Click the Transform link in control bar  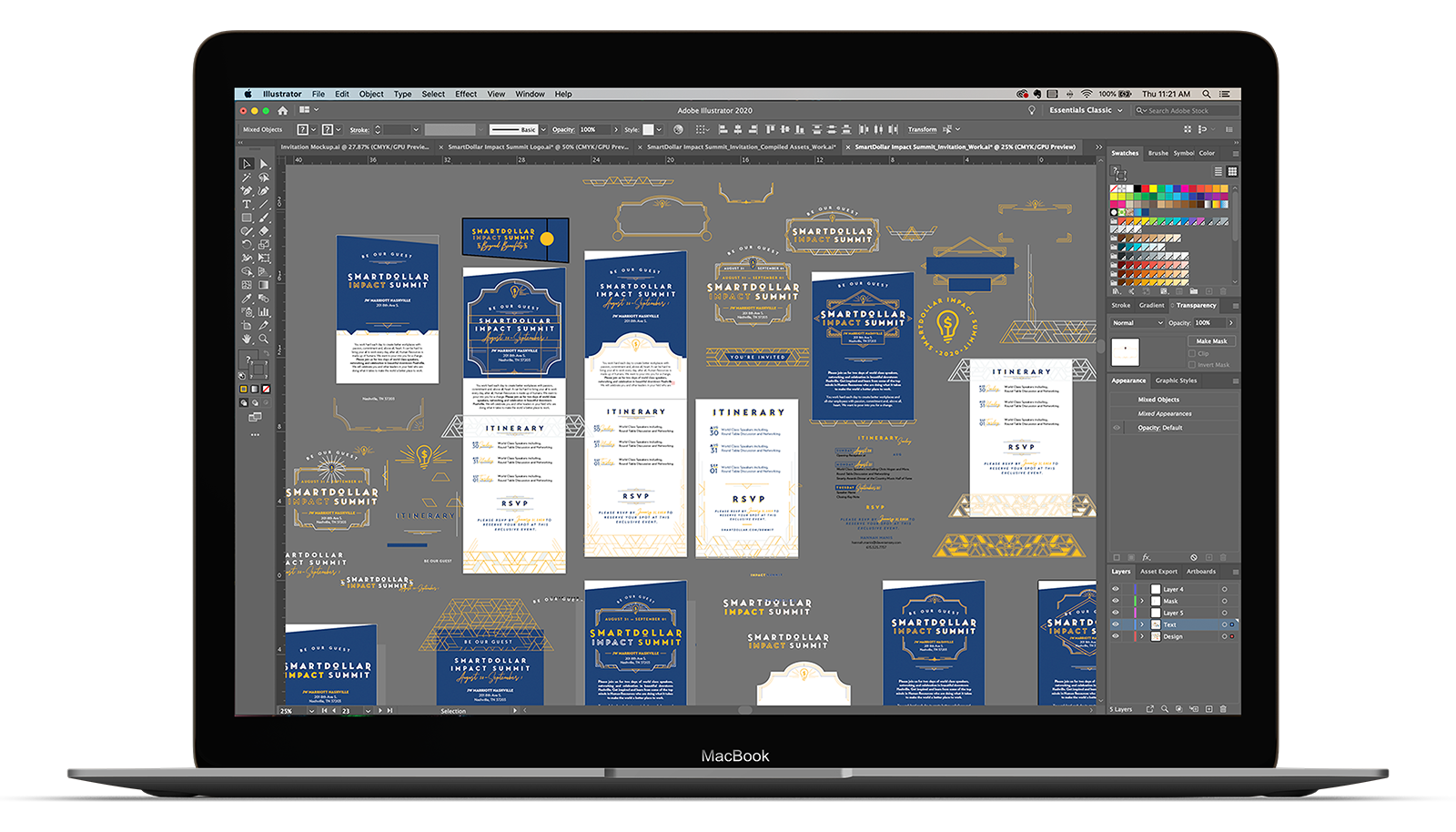[922, 129]
